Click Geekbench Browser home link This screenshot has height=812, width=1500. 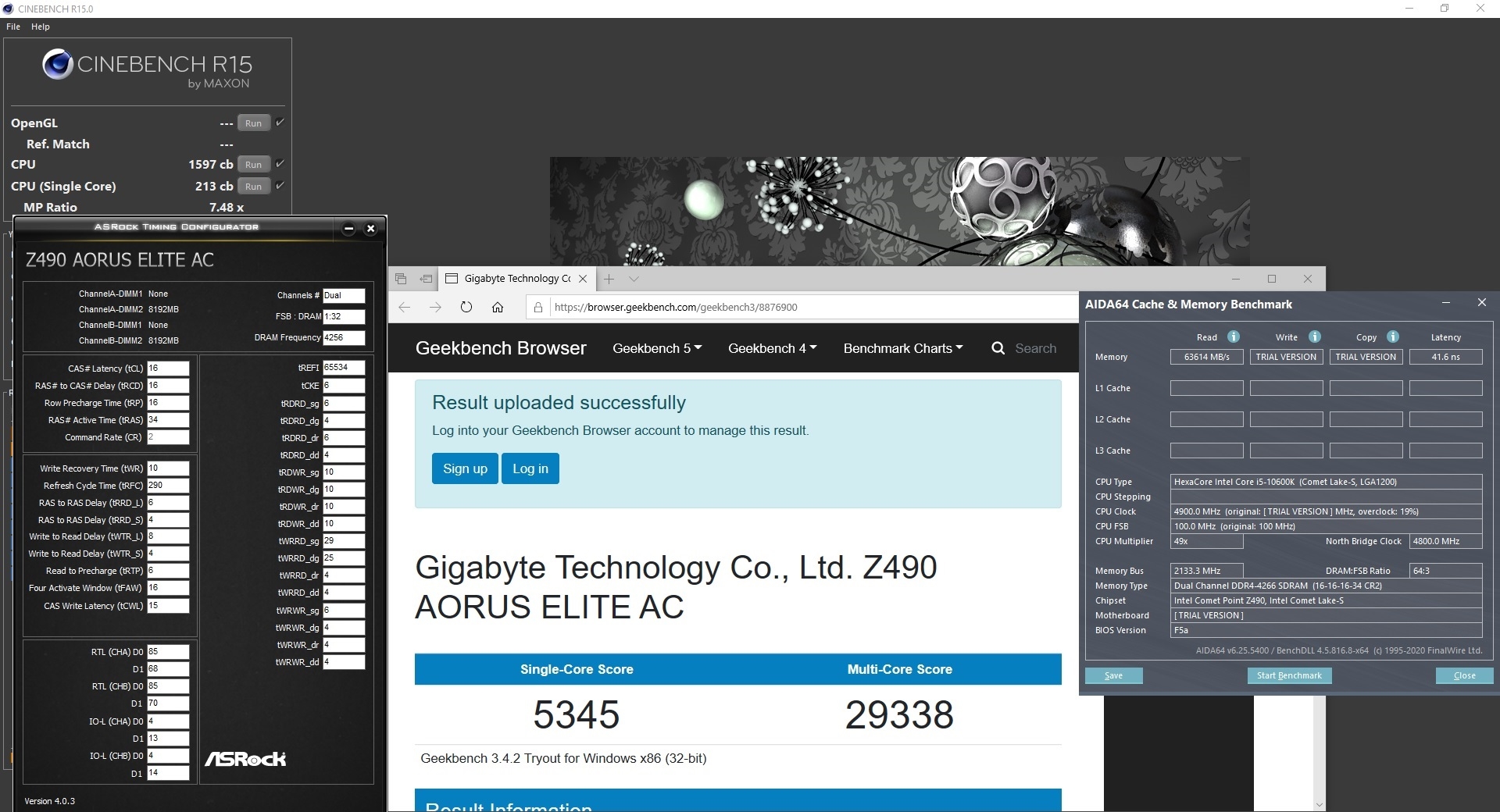(501, 348)
